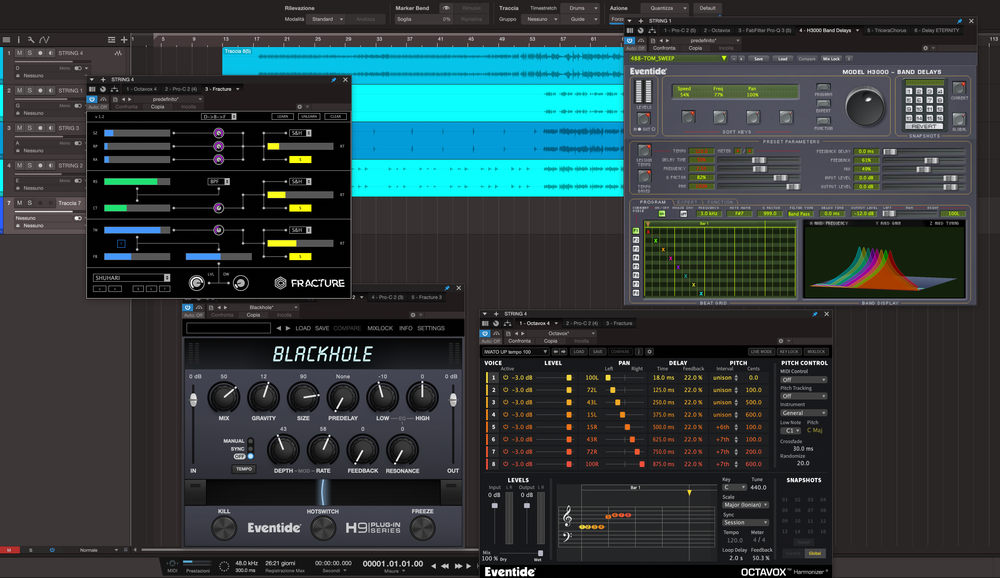Screen dimensions: 1000x578
Task: Click the HOTSWITCH footswitch in Blackhole
Action: [323, 528]
